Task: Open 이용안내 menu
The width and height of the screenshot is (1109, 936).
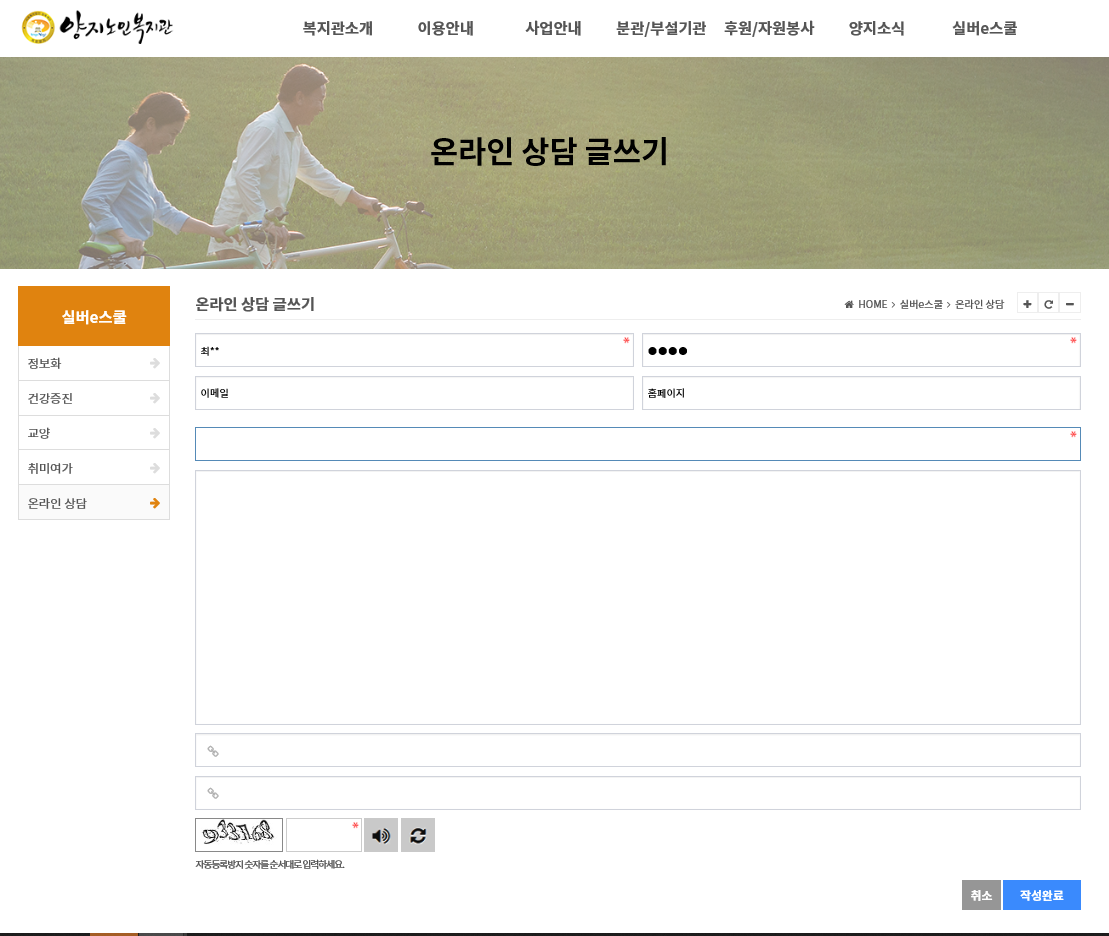Action: (446, 28)
